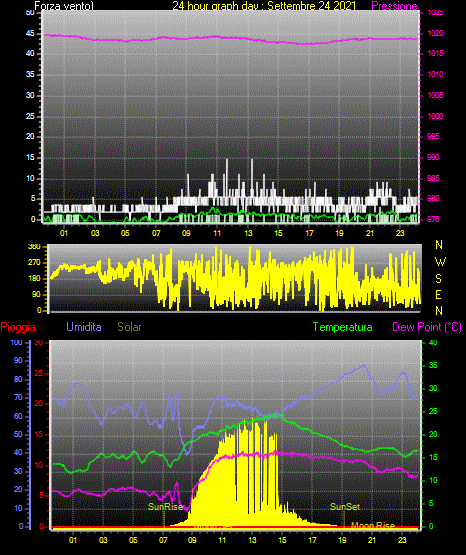The height and width of the screenshot is (555, 466).
Task: Click the red 'Pioggia' legend label
Action: pyautogui.click(x=18, y=327)
